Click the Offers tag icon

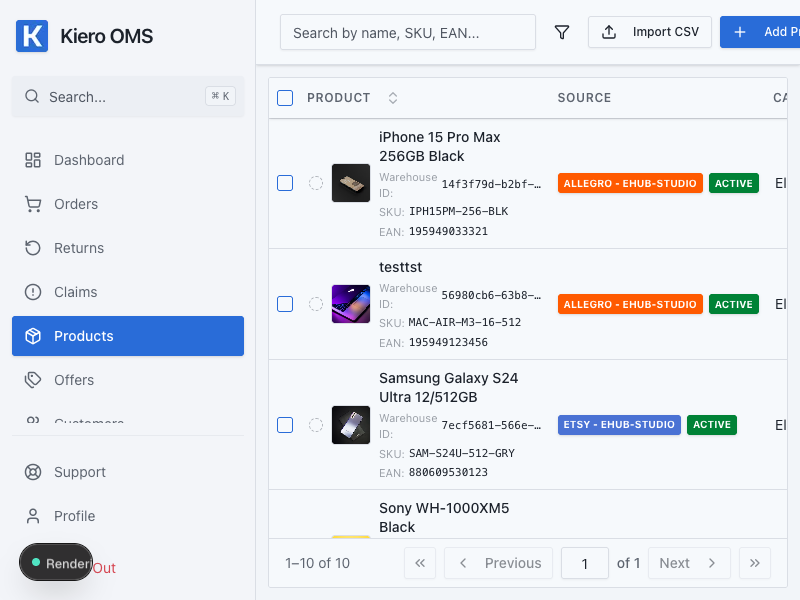pyautogui.click(x=33, y=380)
